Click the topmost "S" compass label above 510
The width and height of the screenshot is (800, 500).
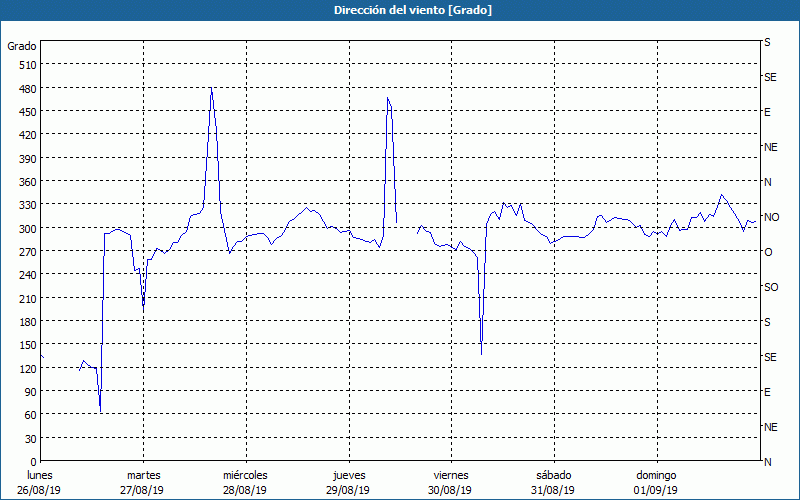(x=767, y=42)
